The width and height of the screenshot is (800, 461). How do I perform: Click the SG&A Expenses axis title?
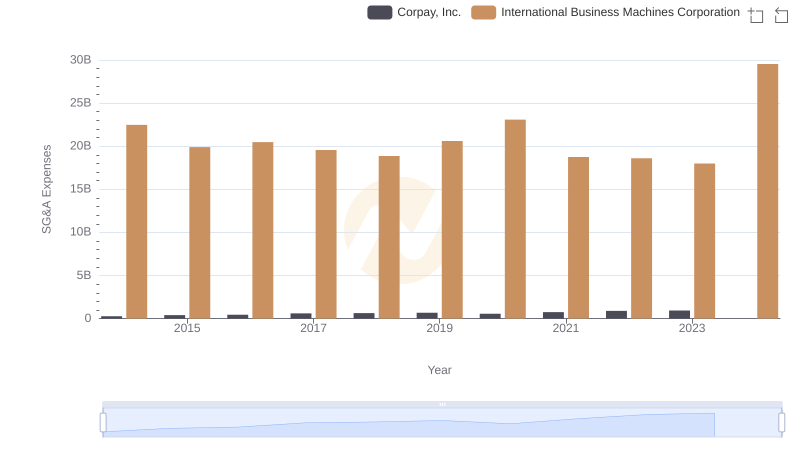(x=46, y=189)
